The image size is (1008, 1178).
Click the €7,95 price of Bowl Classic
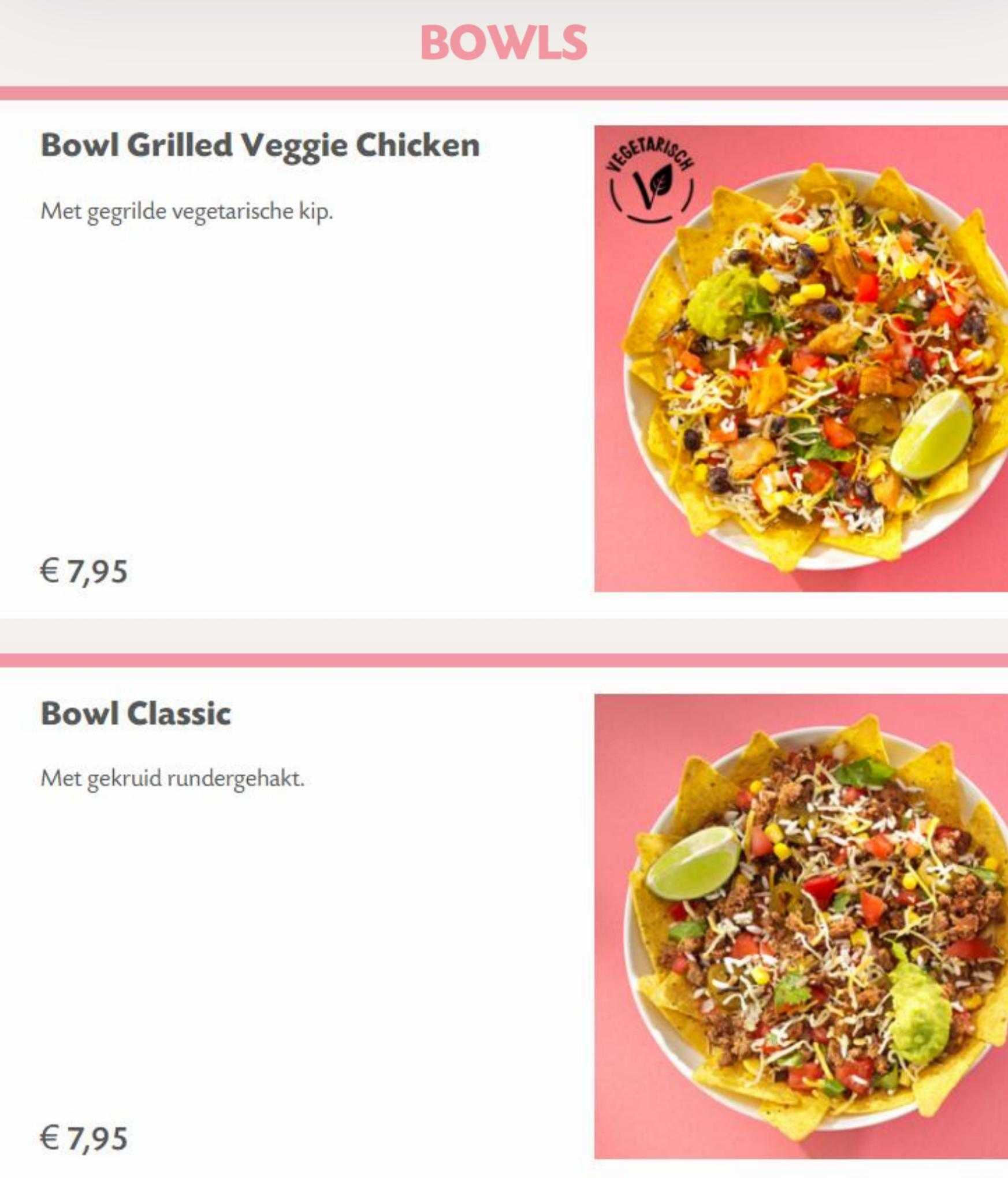[x=84, y=1138]
